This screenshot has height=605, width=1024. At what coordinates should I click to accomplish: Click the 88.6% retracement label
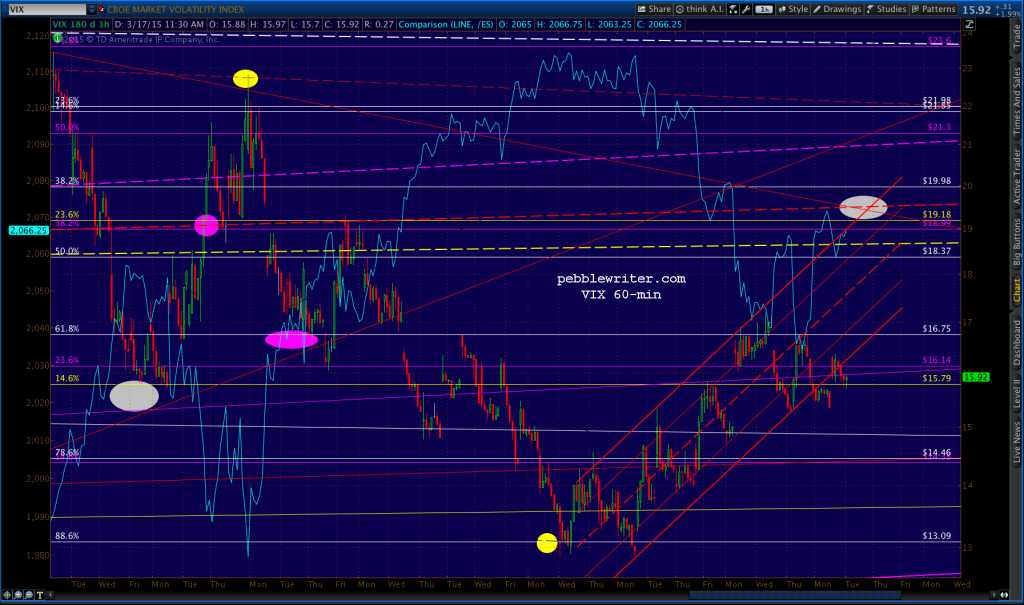coord(67,536)
